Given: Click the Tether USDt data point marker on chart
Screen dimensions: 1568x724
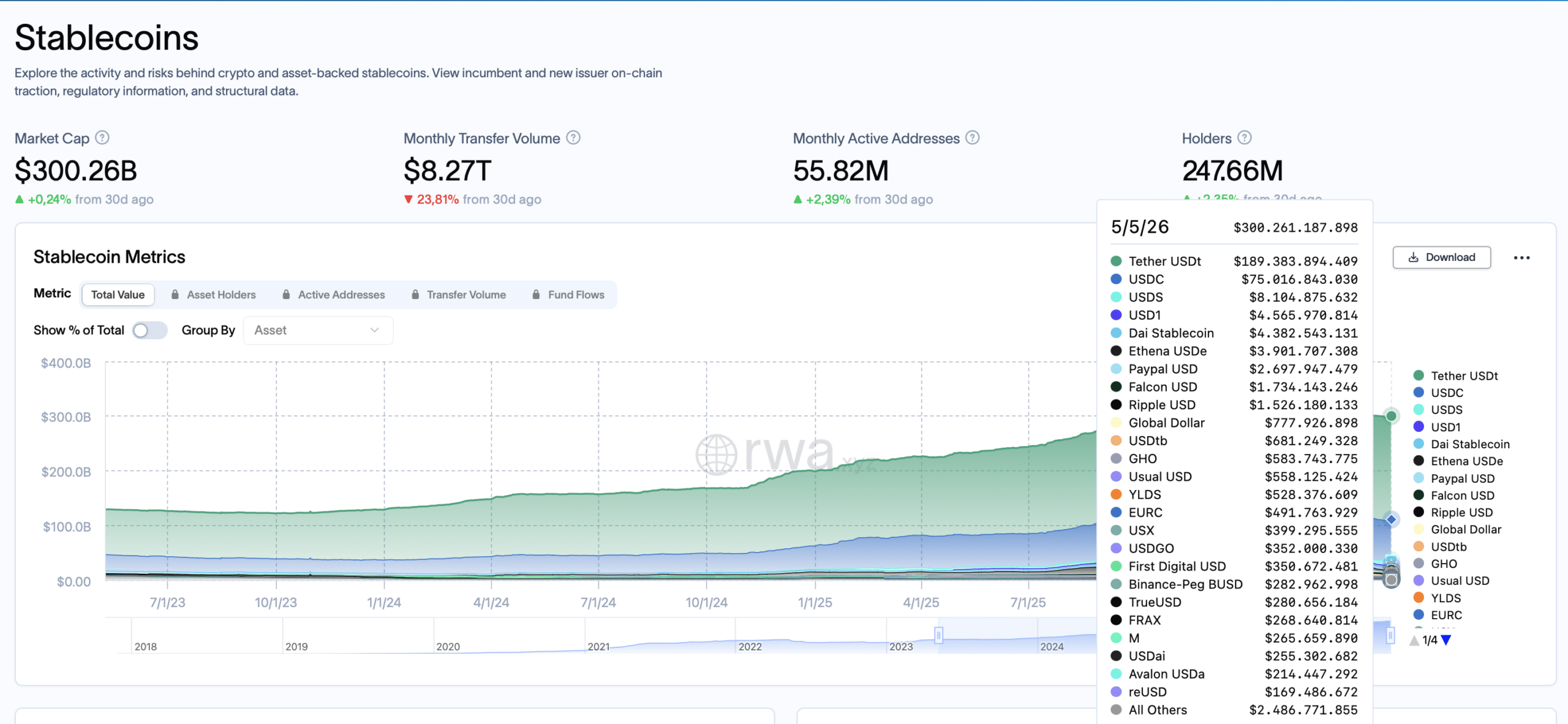Looking at the screenshot, I should (1391, 416).
